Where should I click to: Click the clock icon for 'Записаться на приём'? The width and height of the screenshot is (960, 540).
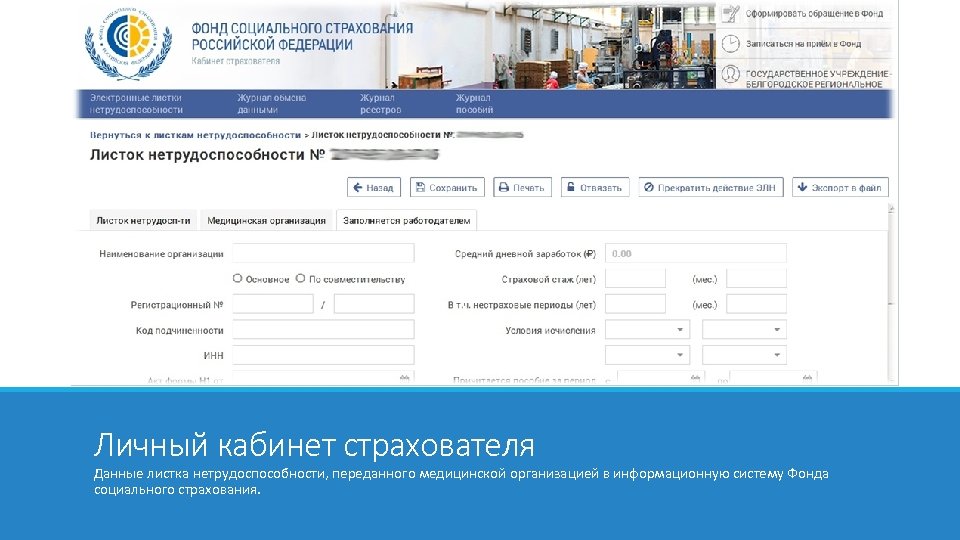click(730, 44)
